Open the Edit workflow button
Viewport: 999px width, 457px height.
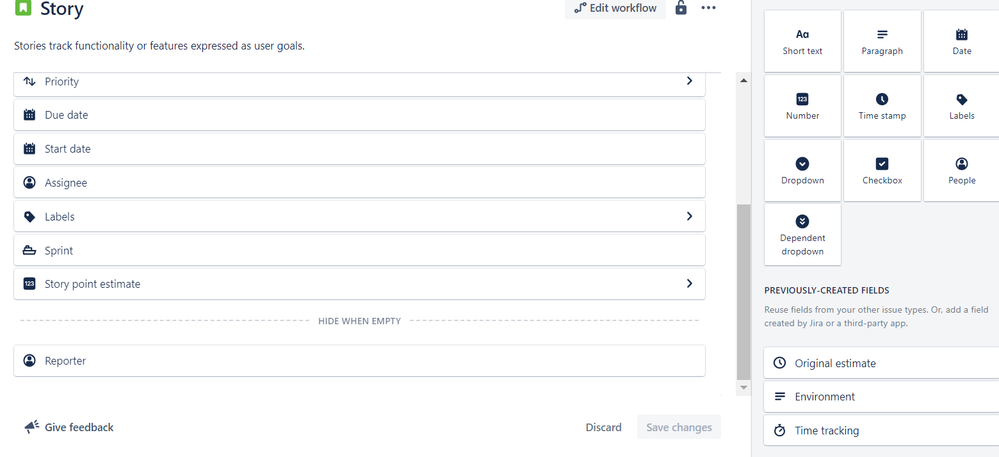615,8
